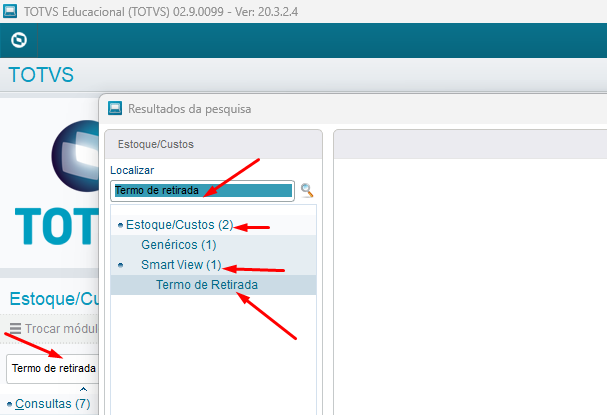The image size is (607, 415).
Task: Click the Estoque/Custos panel header tab
Action: (x=213, y=144)
